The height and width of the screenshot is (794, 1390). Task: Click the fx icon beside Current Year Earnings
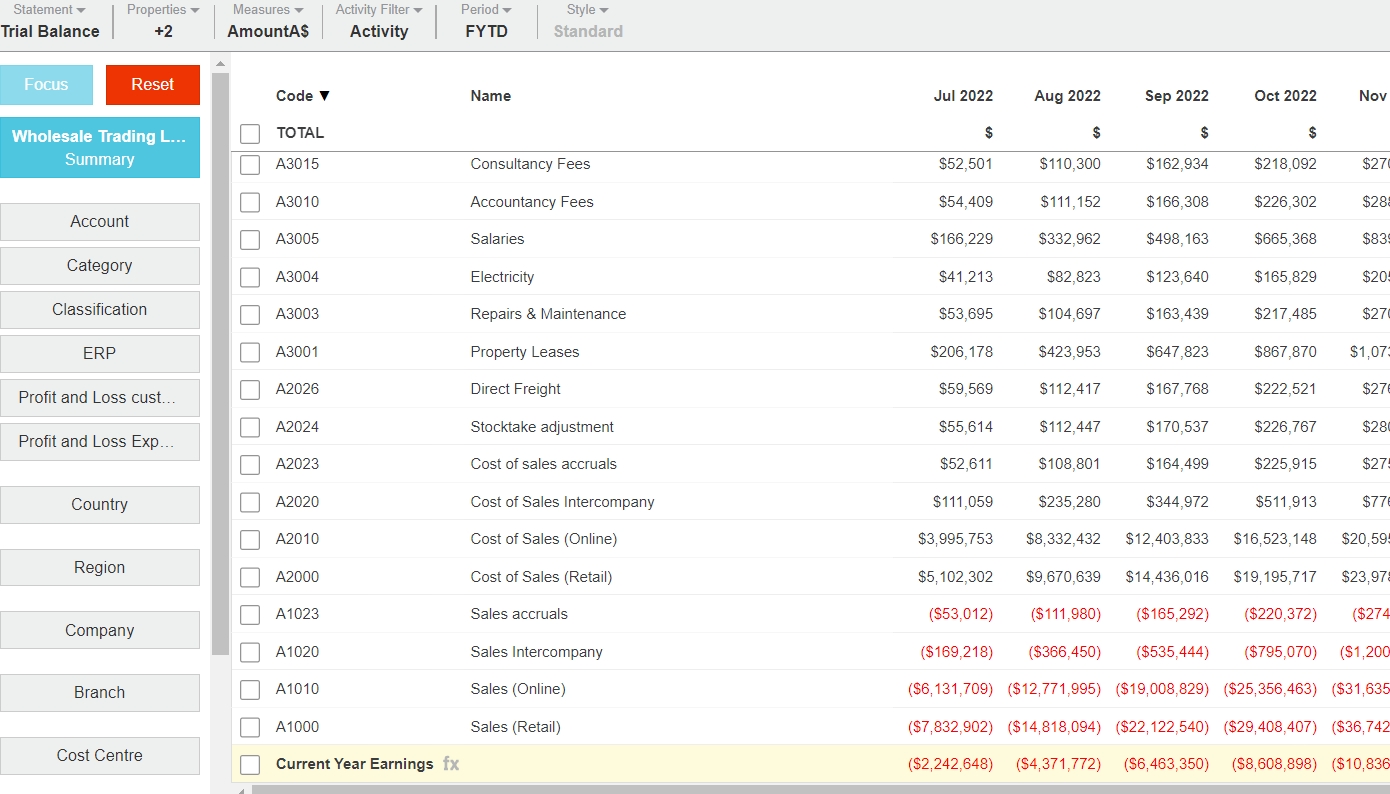[451, 764]
